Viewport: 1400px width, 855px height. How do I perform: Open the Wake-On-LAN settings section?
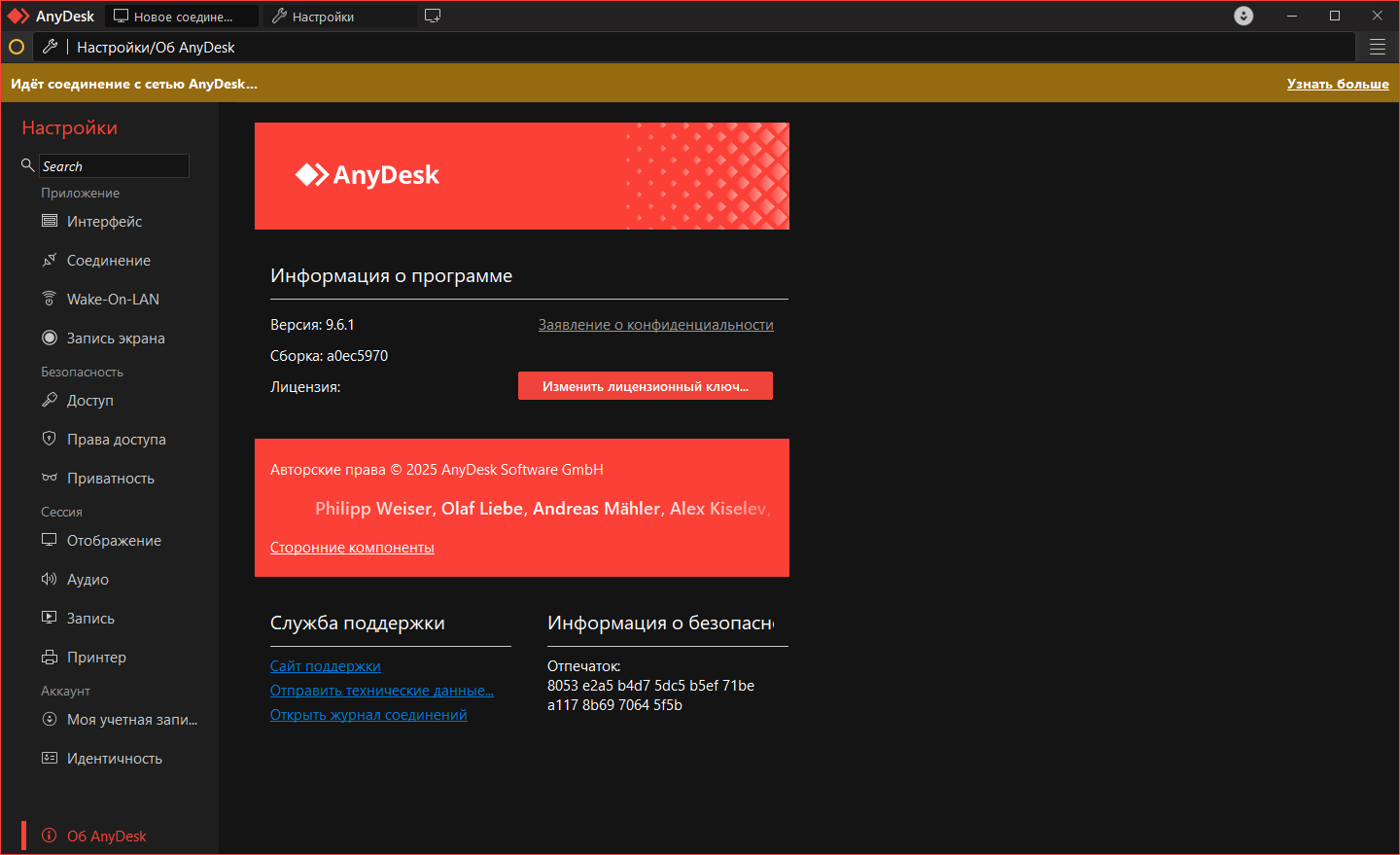(113, 300)
